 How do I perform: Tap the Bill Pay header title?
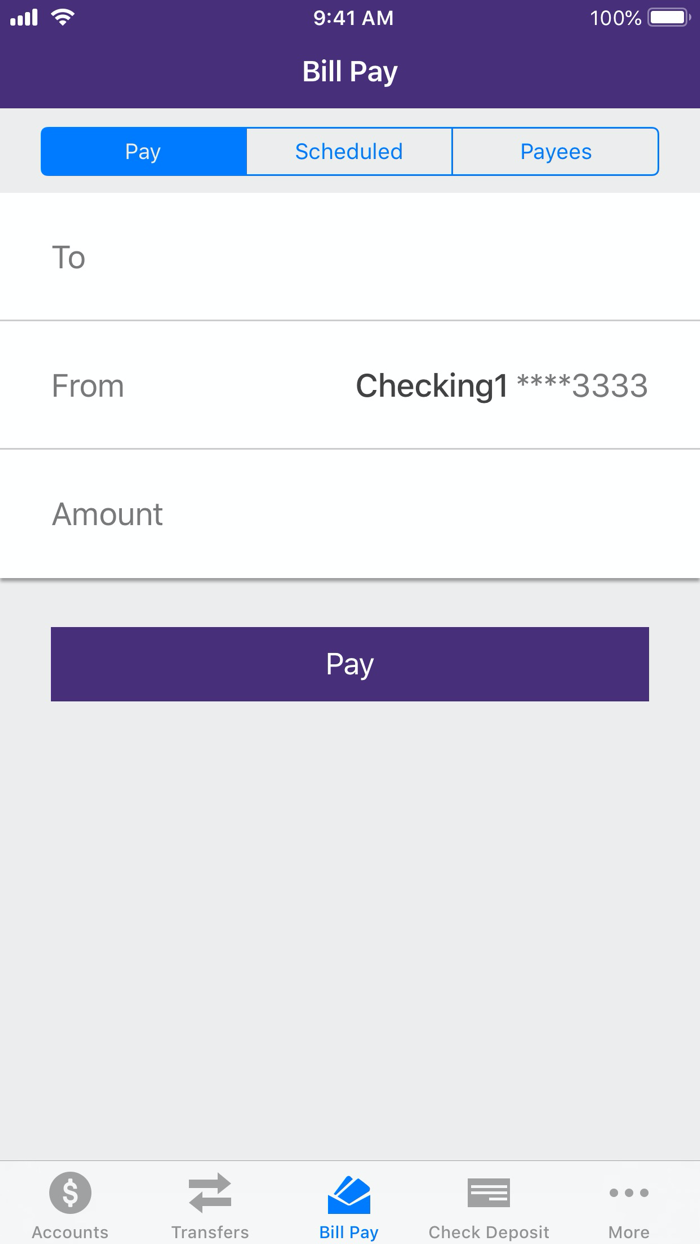tap(349, 71)
